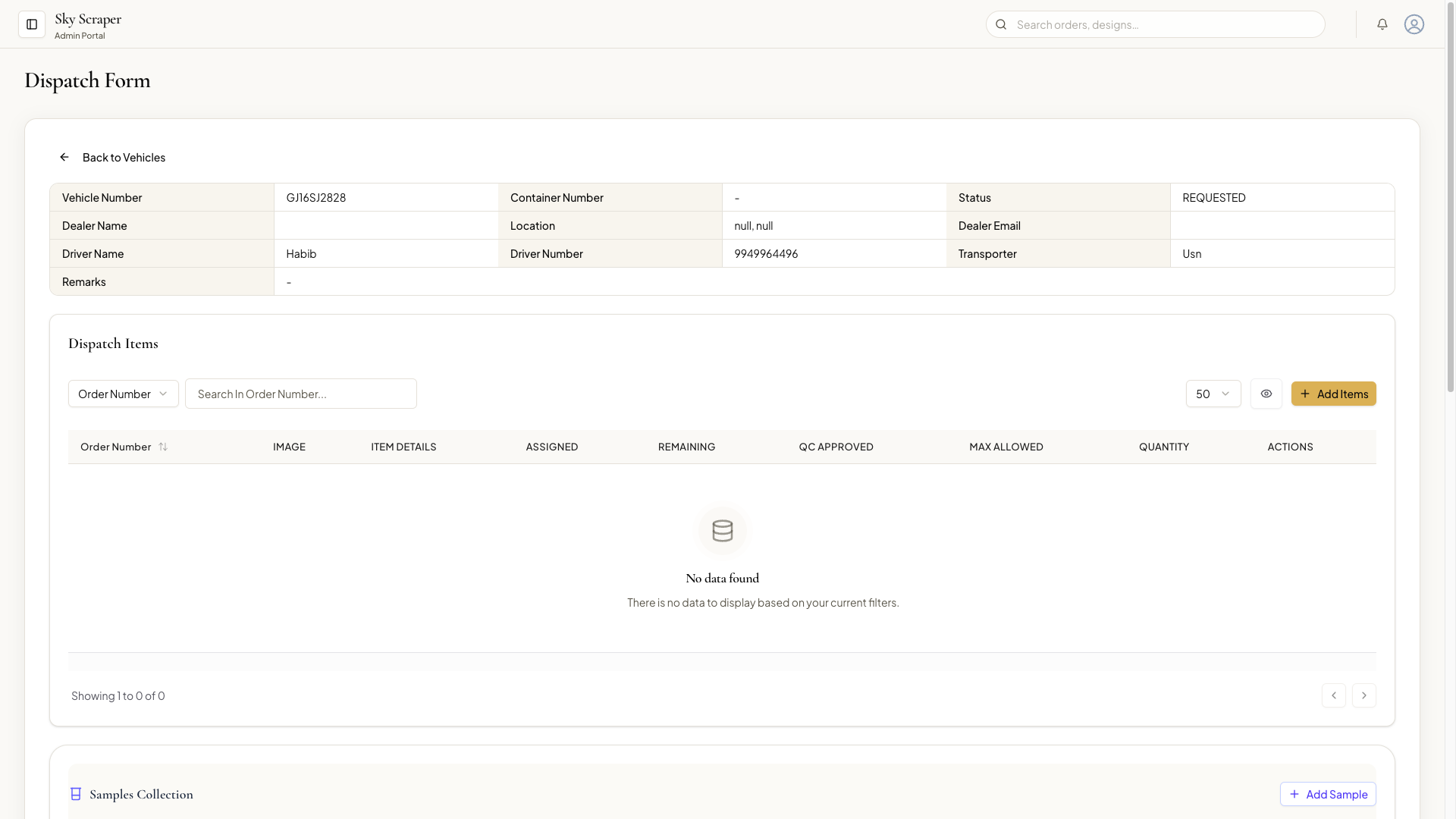The height and width of the screenshot is (819, 1456).
Task: Open the Order Number filter dropdown
Action: (124, 394)
